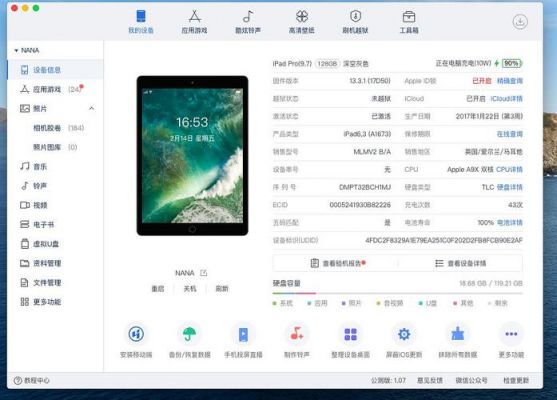Image resolution: width=557 pixels, height=400 pixels.
Task: Open 相机胶卷 (184) under 照片
Action: [59, 128]
